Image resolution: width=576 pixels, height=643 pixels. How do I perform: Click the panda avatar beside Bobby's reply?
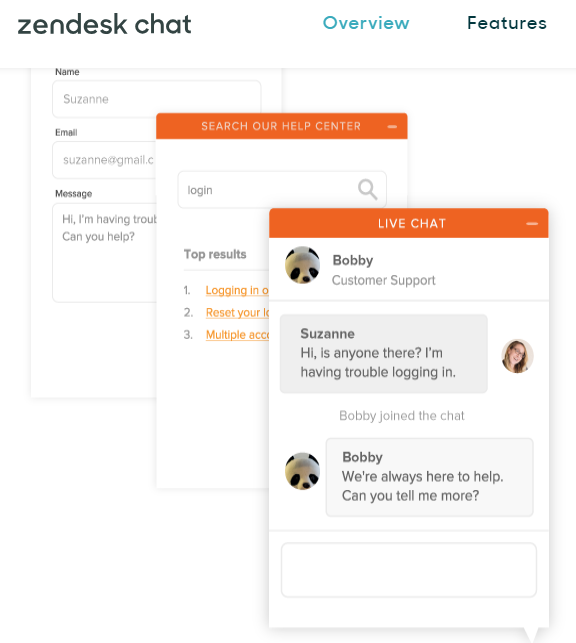coord(303,471)
